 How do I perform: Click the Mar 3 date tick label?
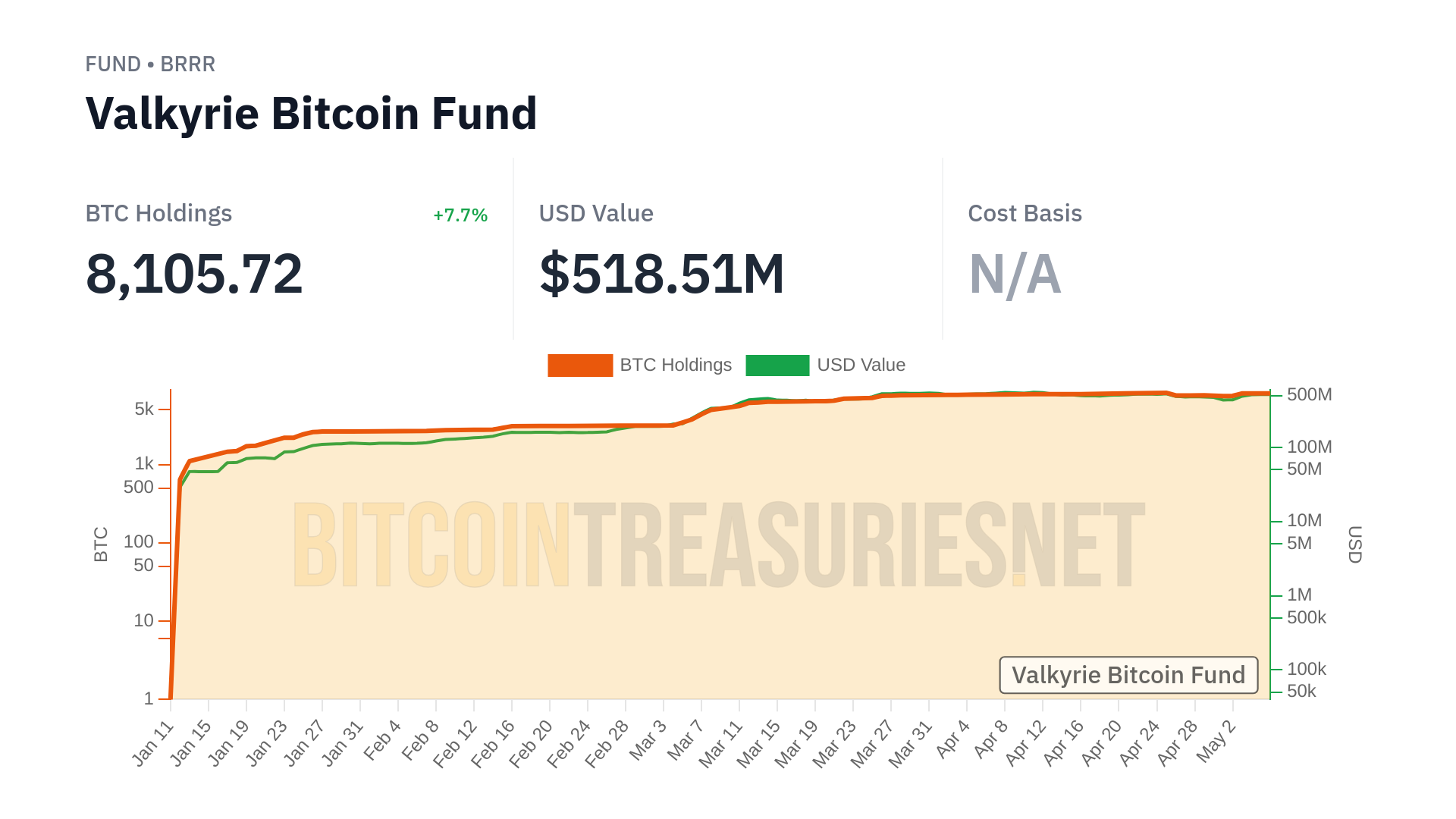coord(648,740)
